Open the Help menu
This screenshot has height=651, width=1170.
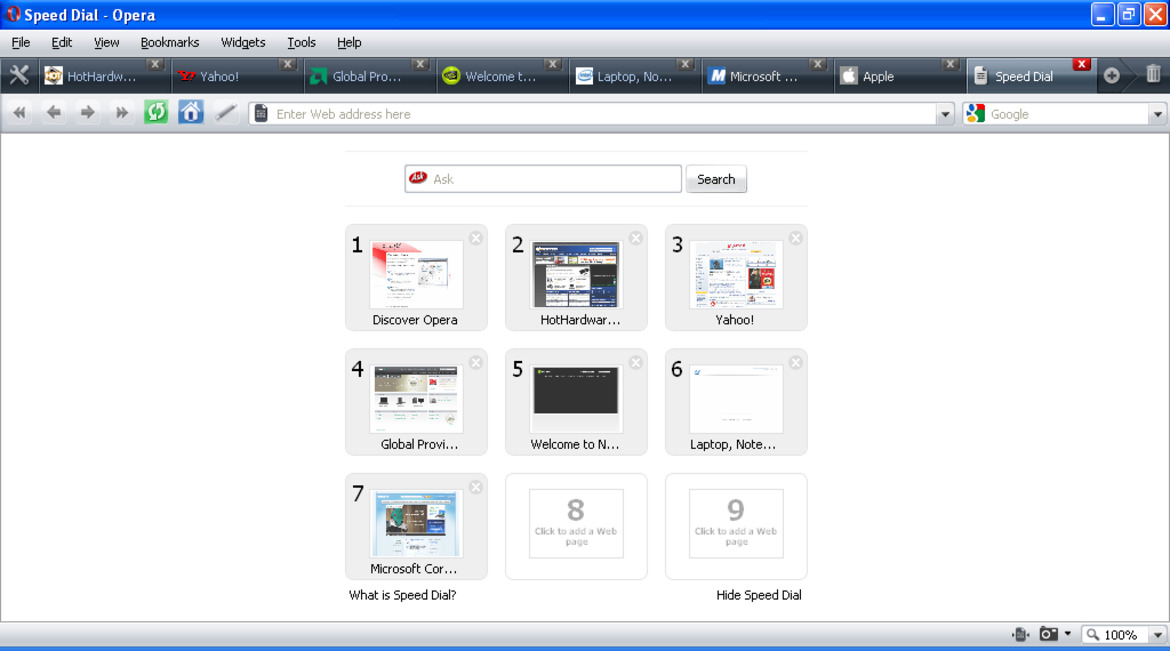(348, 43)
